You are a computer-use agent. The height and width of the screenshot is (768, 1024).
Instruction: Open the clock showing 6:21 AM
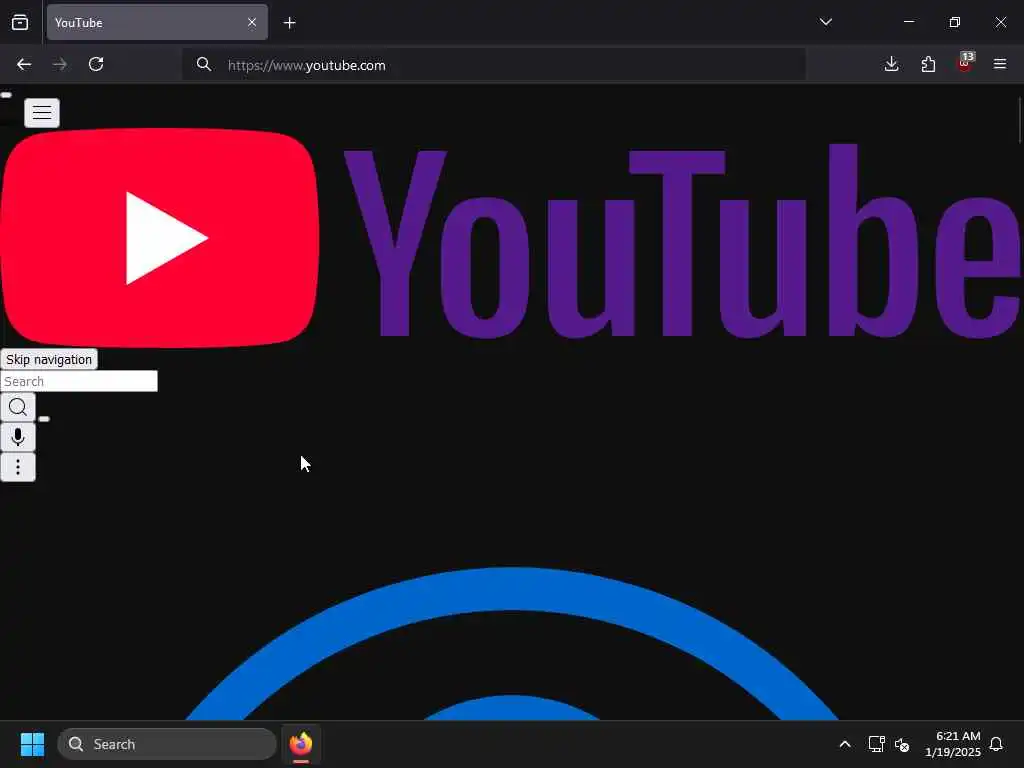click(x=953, y=744)
